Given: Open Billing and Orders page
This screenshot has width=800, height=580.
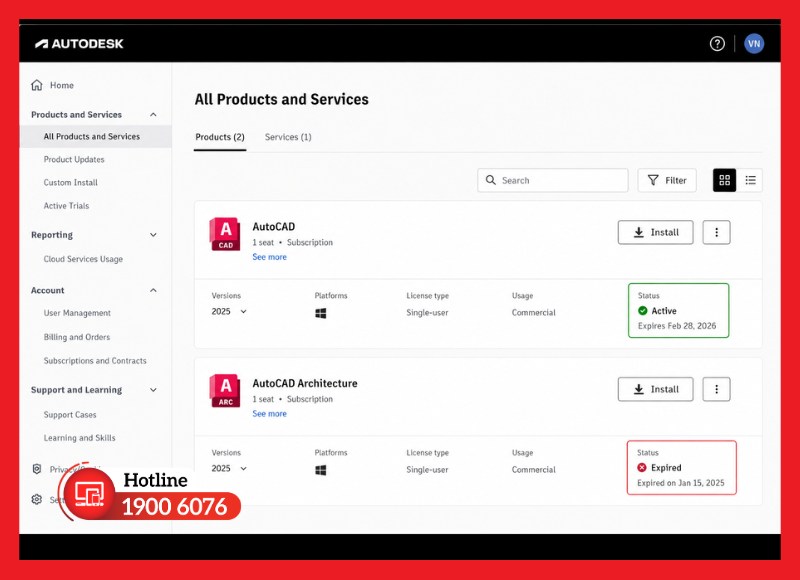Looking at the screenshot, I should pos(77,337).
